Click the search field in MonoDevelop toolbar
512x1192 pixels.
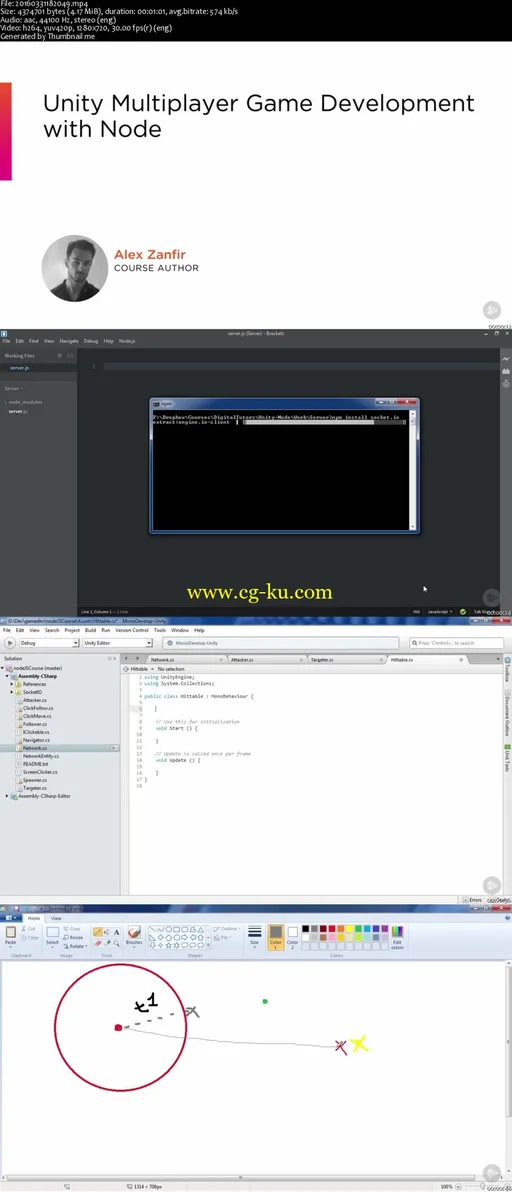tap(457, 642)
